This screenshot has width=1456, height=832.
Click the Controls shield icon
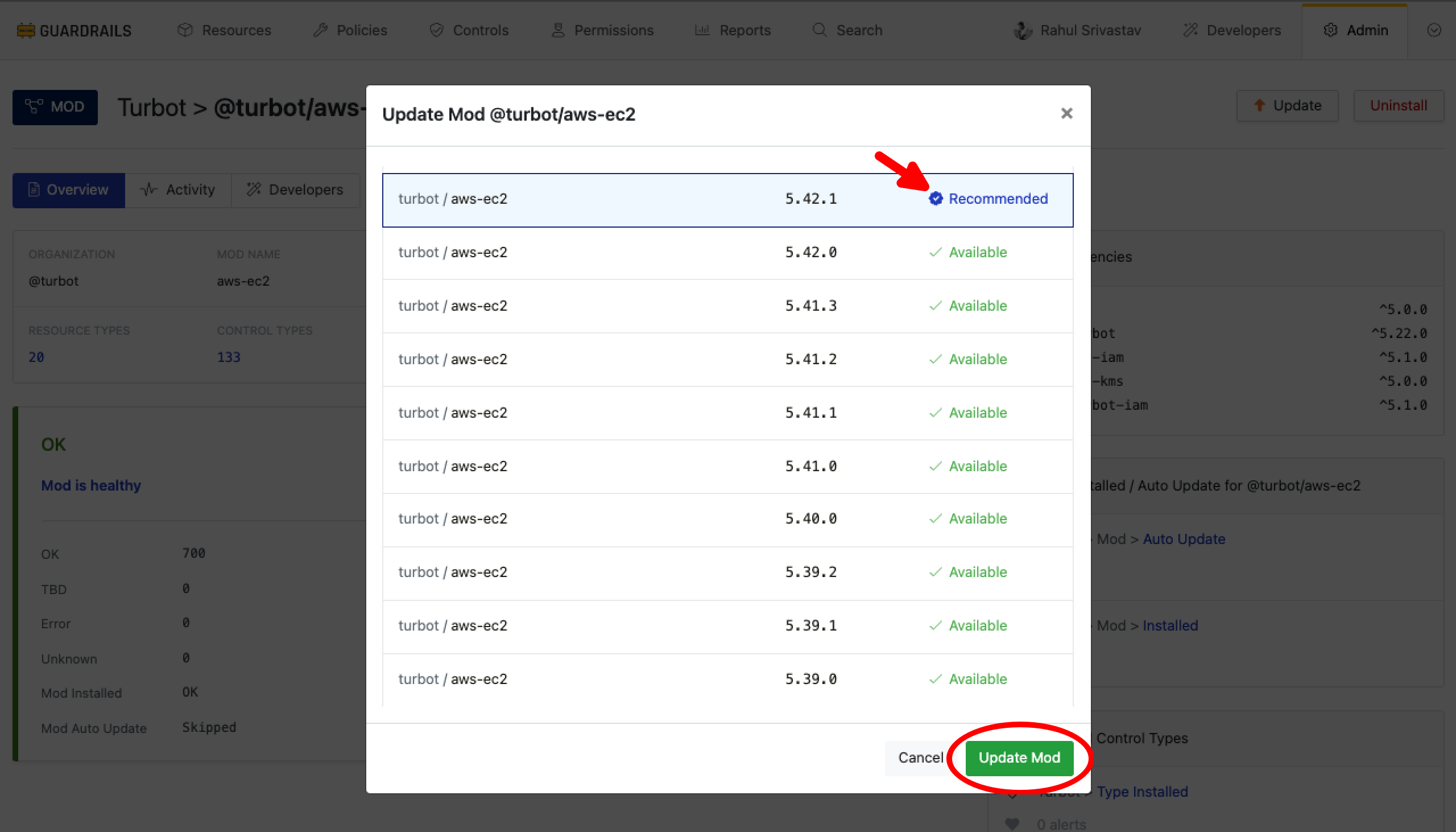[x=437, y=30]
